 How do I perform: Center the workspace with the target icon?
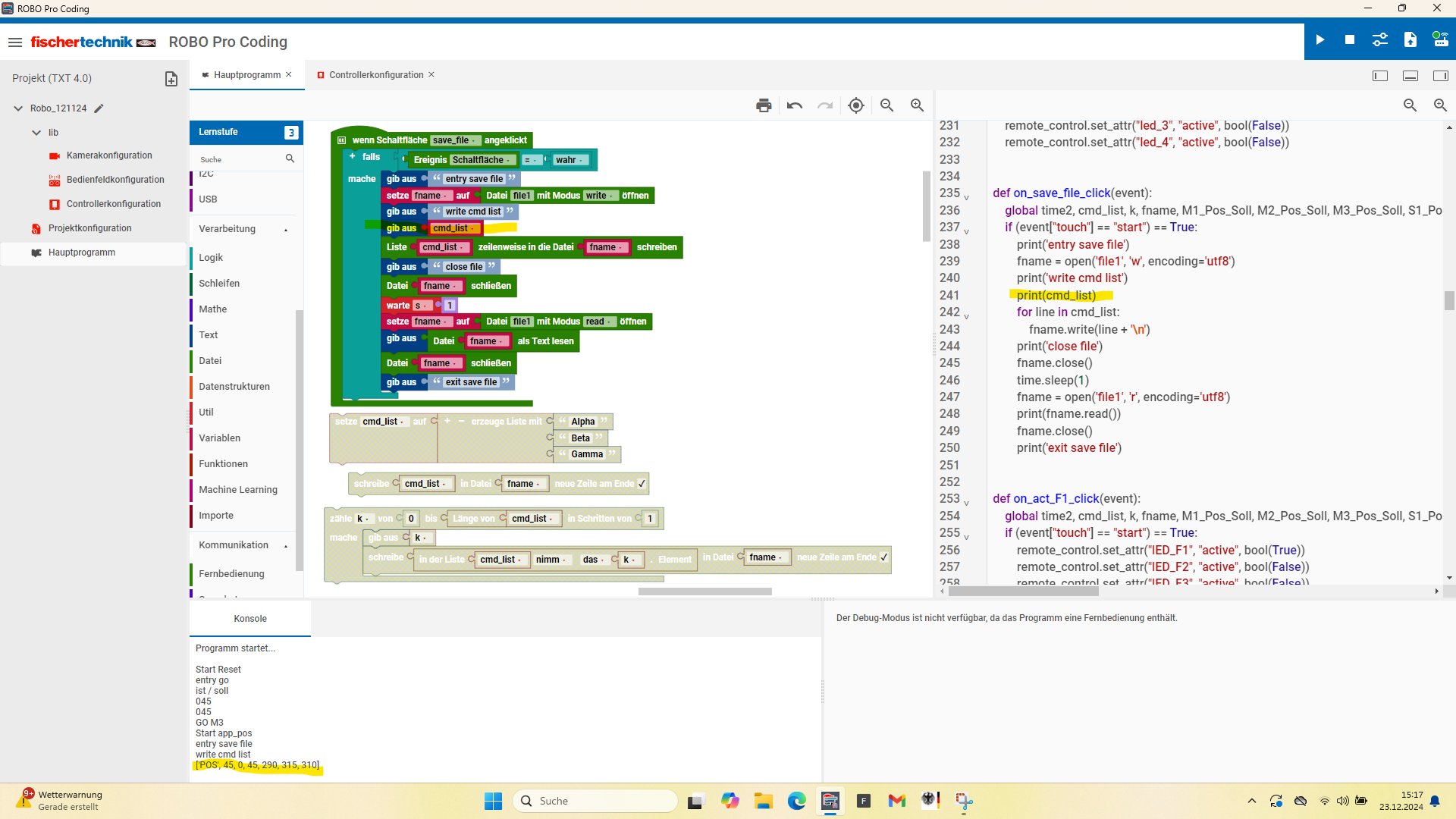click(x=856, y=105)
